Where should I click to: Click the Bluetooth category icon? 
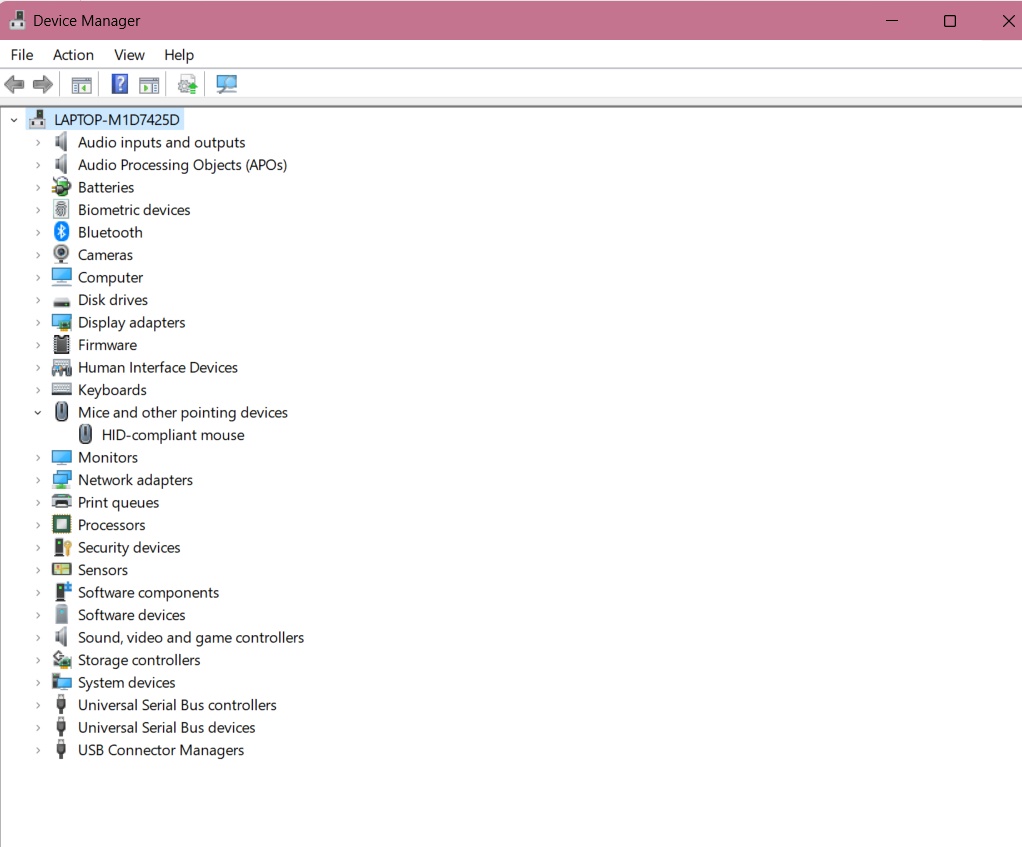tap(61, 232)
